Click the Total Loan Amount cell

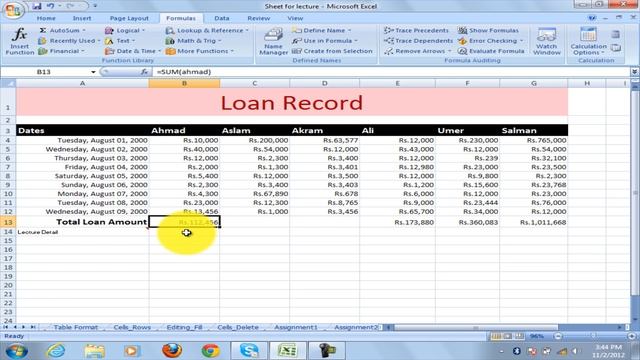pyautogui.click(x=82, y=222)
